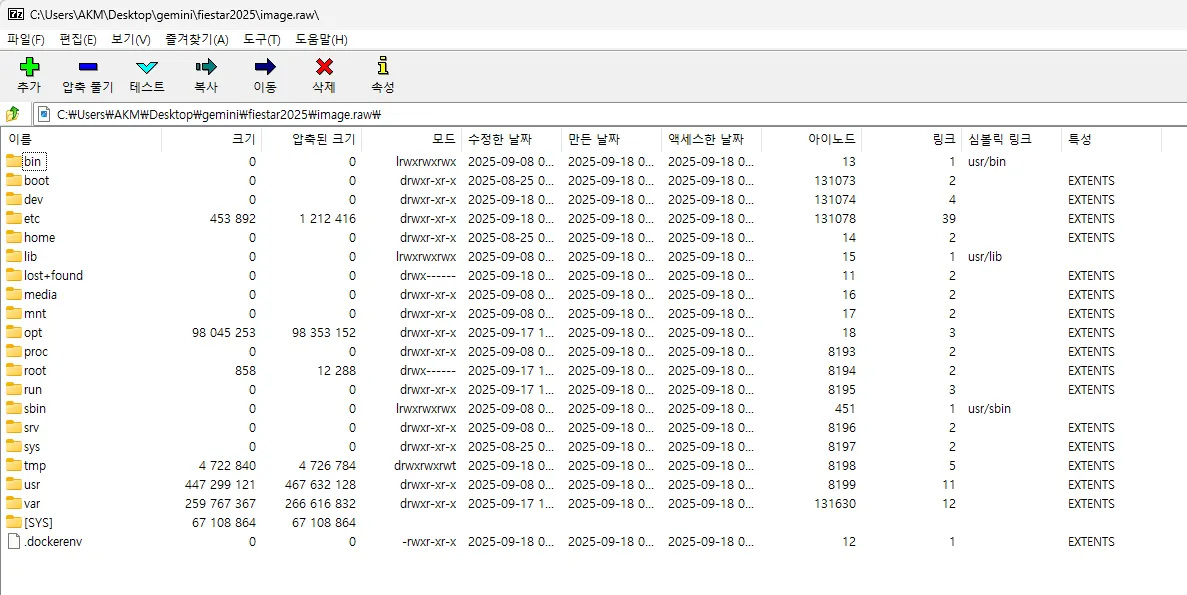Screen dimensions: 1187x595
Task: Click the Move (이동) arrow icon
Action: 264,68
